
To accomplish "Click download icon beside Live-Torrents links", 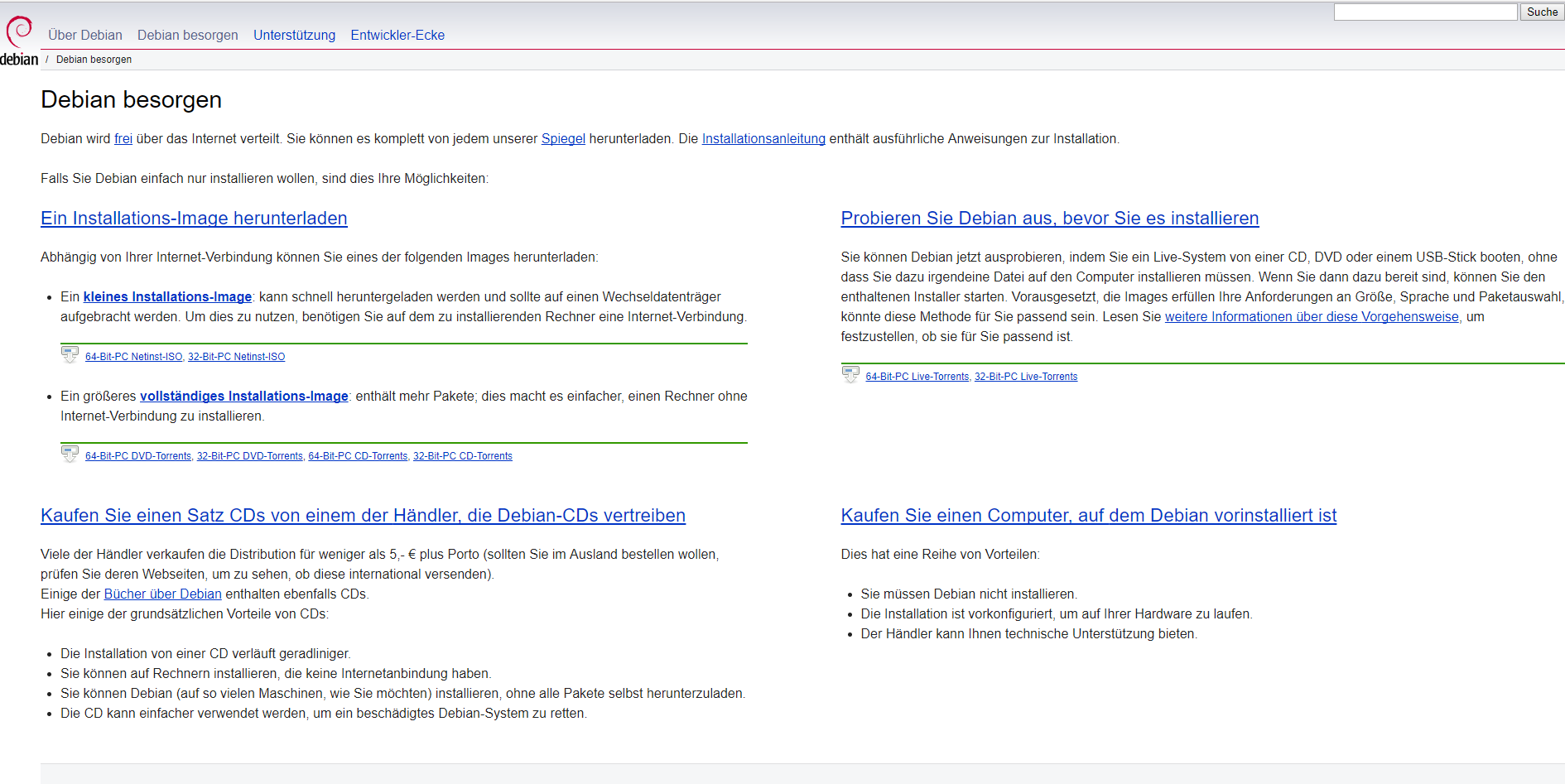I will tap(850, 375).
